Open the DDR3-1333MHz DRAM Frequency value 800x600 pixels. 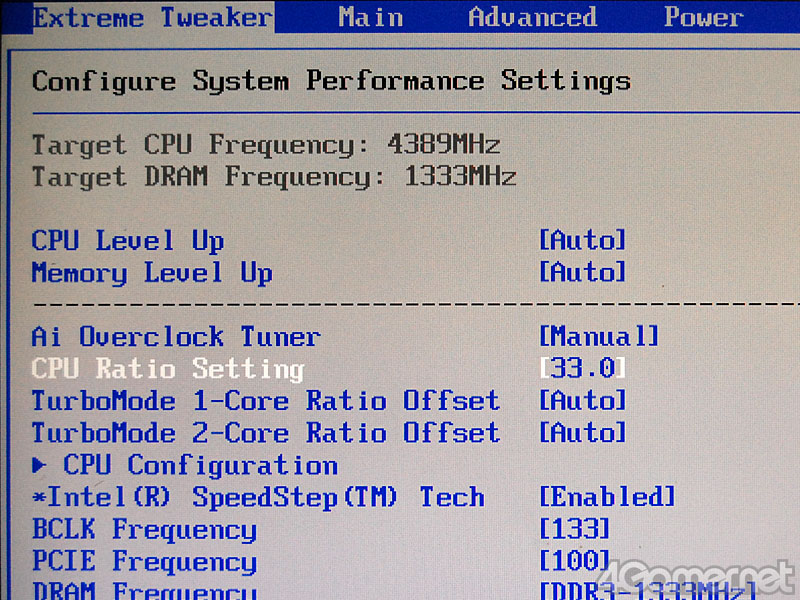pyautogui.click(x=648, y=590)
